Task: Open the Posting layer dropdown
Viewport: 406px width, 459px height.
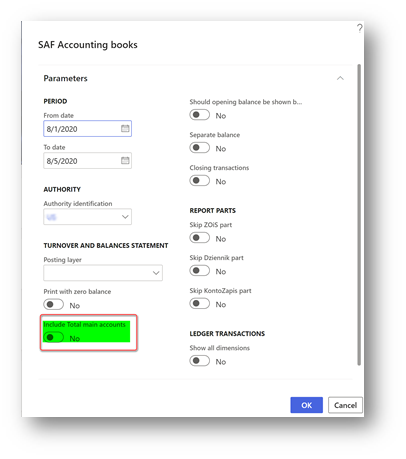Action: click(x=103, y=273)
